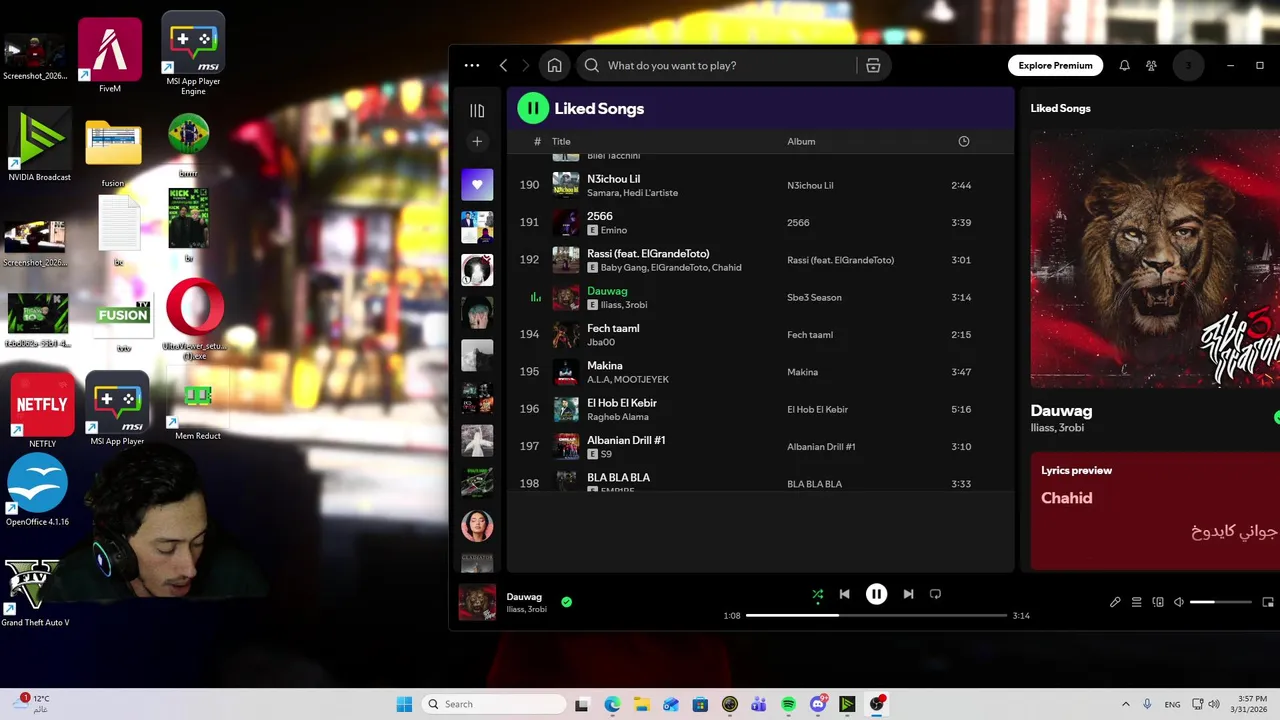Create new playlist with plus icon
The width and height of the screenshot is (1280, 720).
pyautogui.click(x=477, y=142)
